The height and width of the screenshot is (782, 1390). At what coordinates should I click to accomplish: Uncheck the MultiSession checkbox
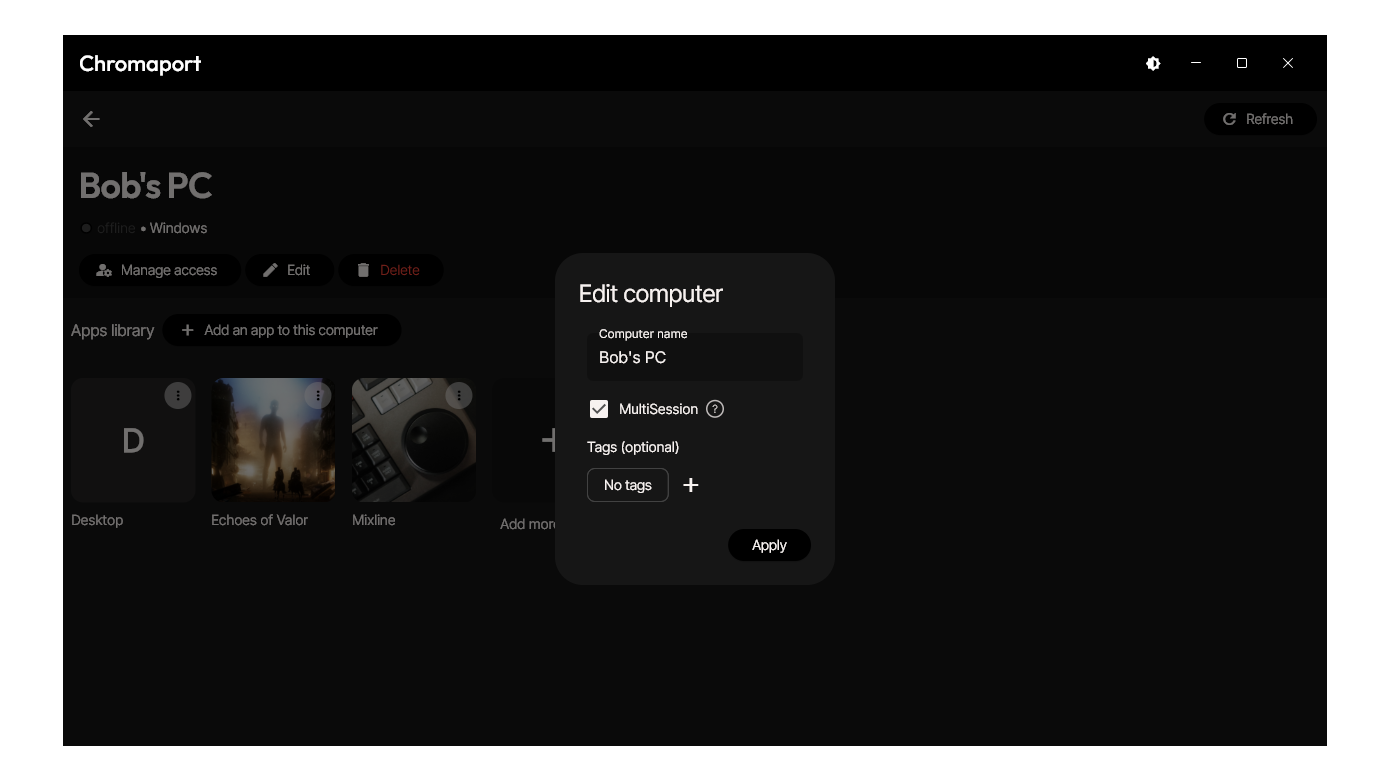click(599, 409)
